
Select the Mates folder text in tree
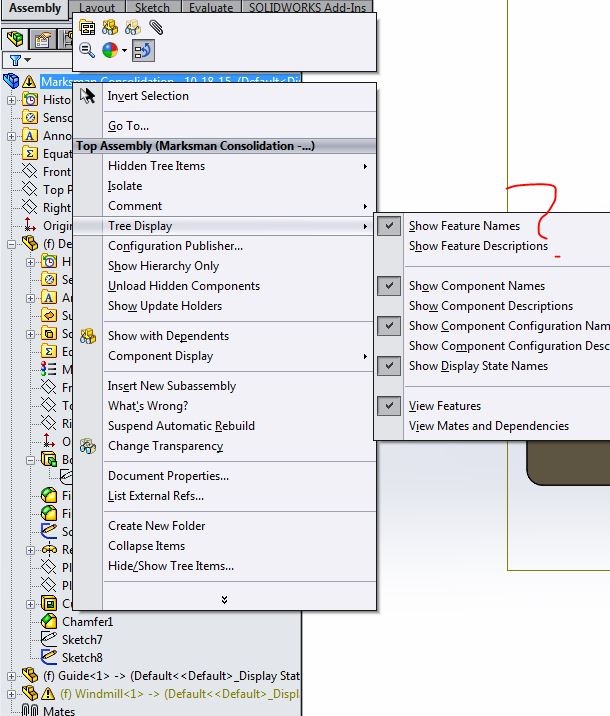click(59, 711)
